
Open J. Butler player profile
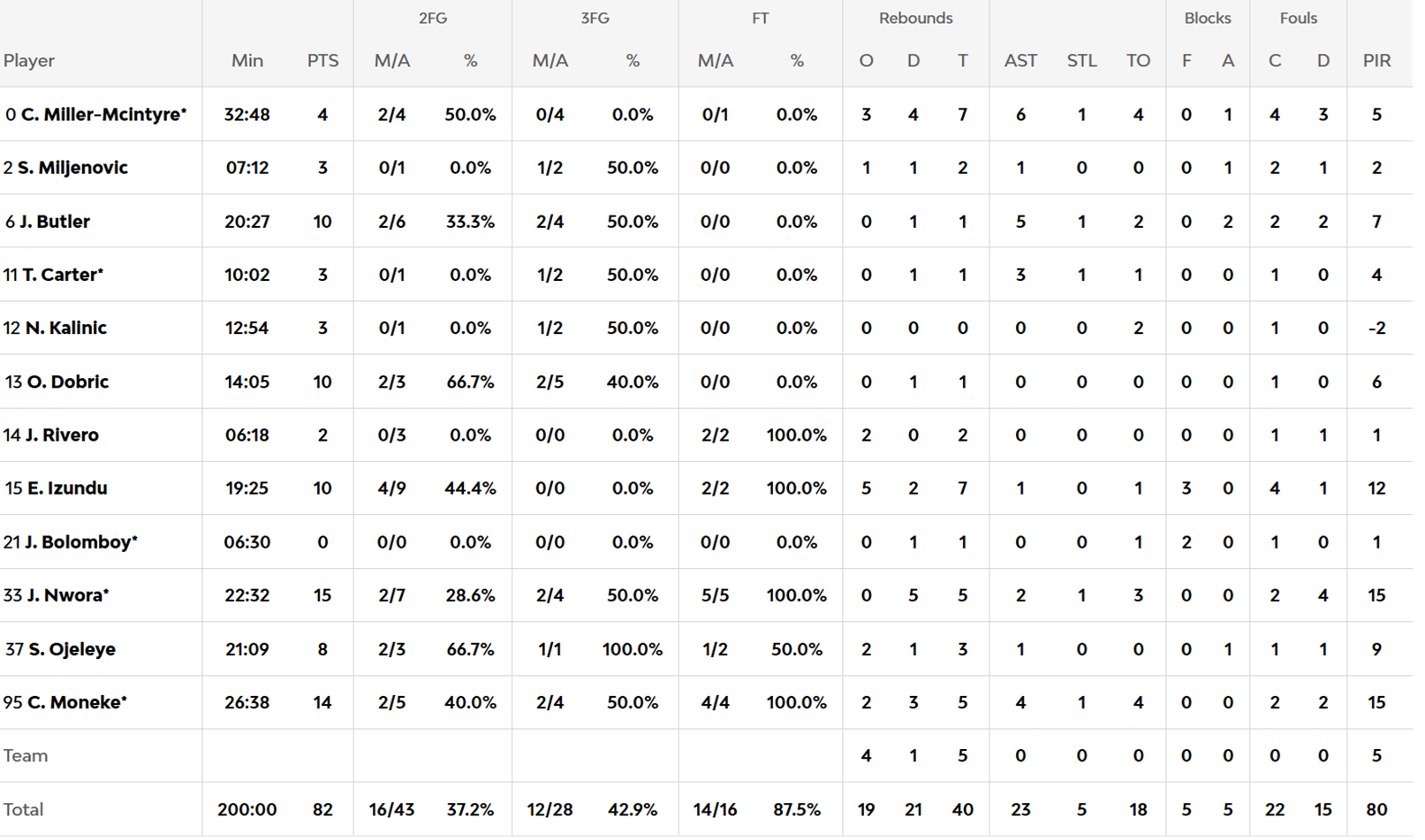click(x=55, y=222)
